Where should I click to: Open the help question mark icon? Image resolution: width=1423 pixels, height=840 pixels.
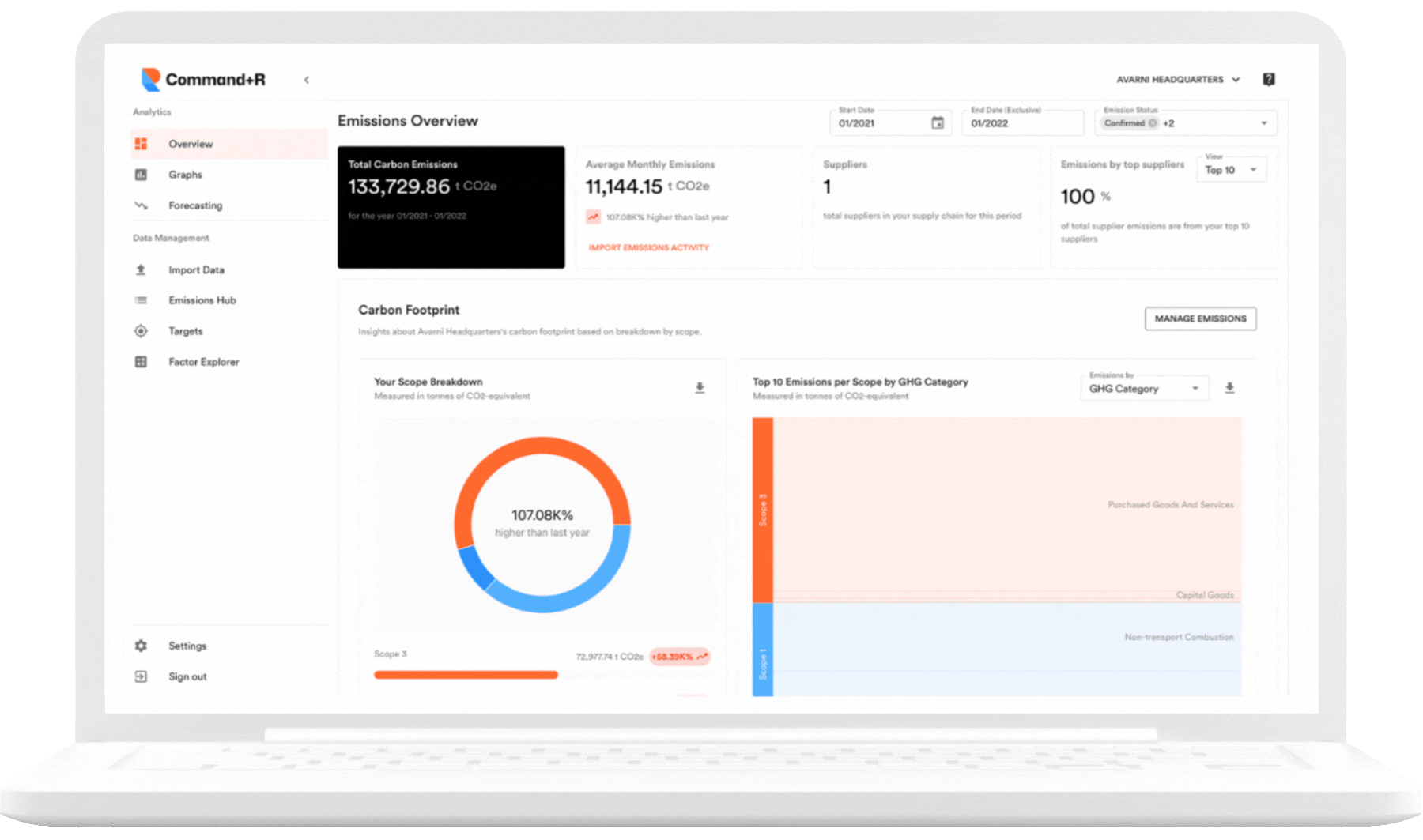(1269, 79)
